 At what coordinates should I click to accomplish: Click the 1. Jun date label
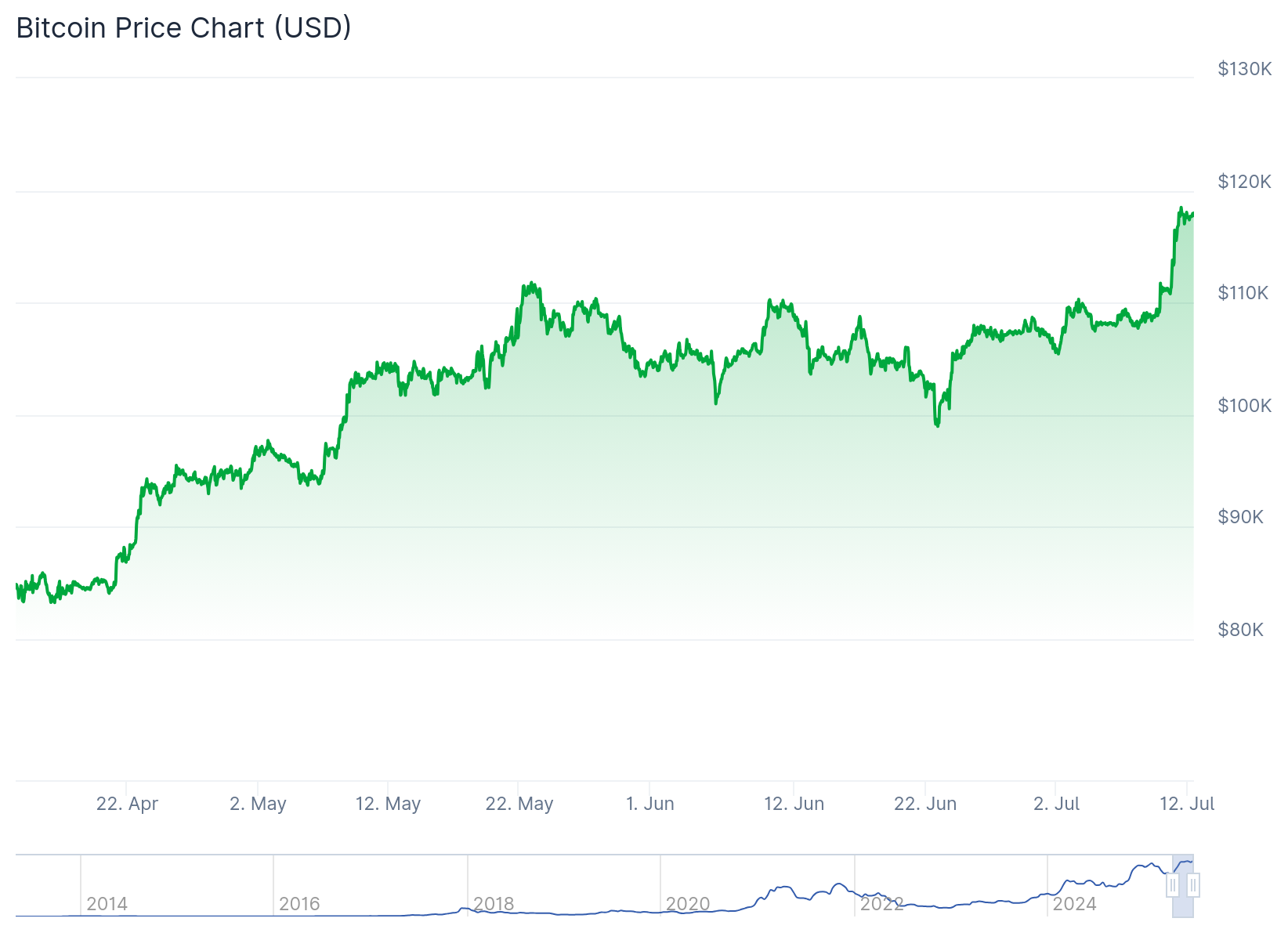649,804
